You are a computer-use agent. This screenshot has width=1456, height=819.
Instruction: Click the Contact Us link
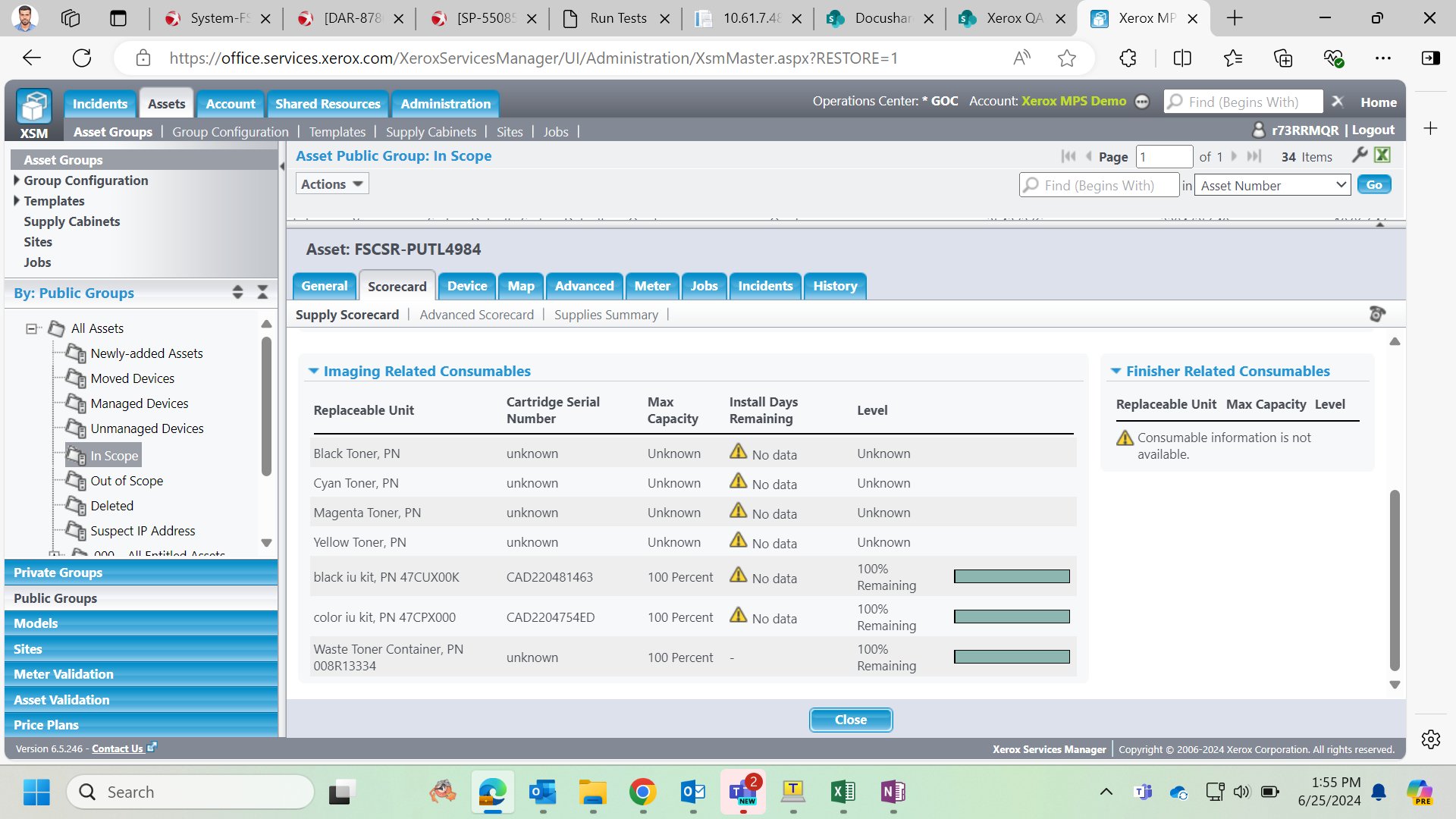pos(118,748)
